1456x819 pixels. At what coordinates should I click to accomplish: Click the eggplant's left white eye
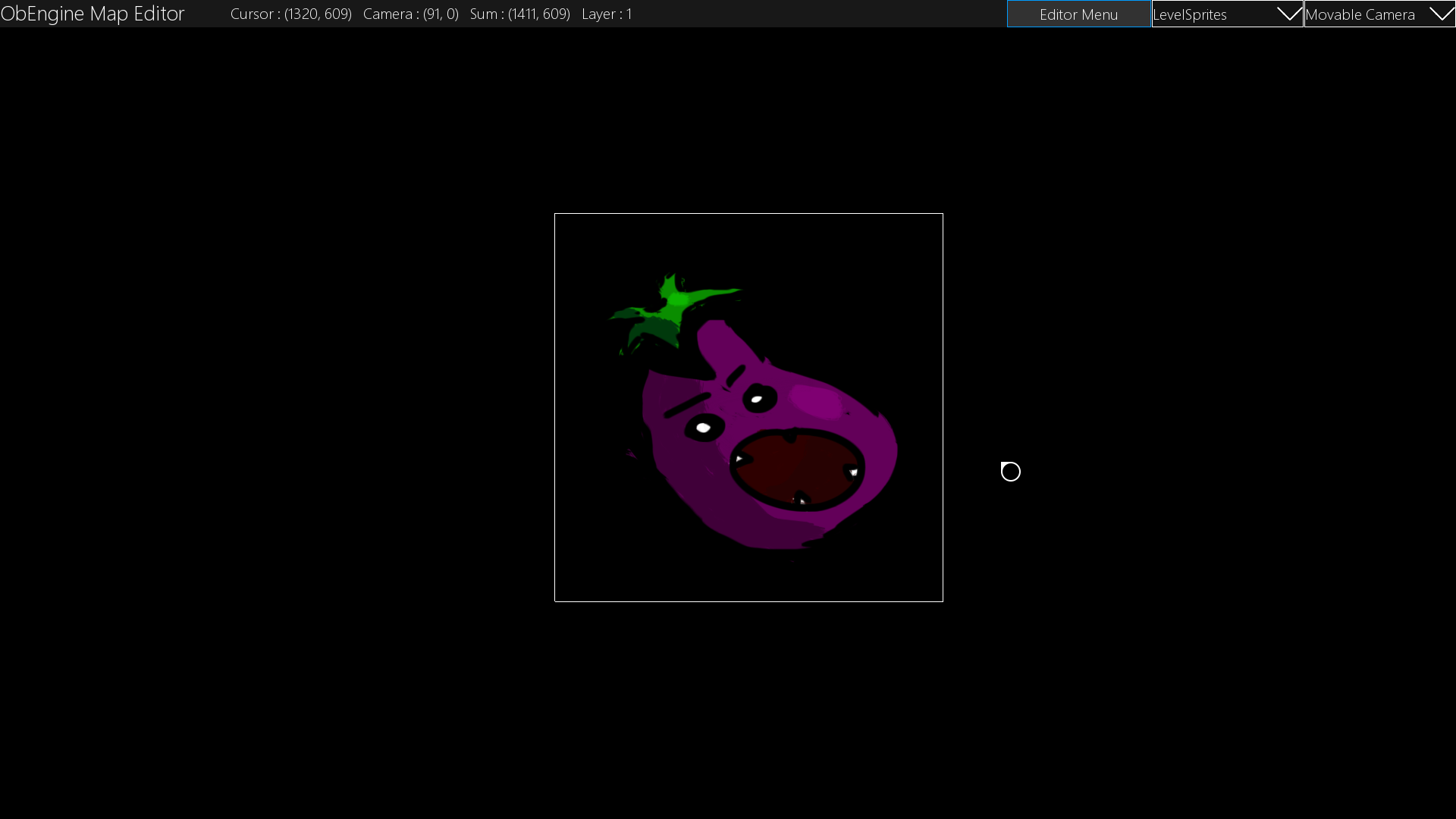(x=703, y=428)
